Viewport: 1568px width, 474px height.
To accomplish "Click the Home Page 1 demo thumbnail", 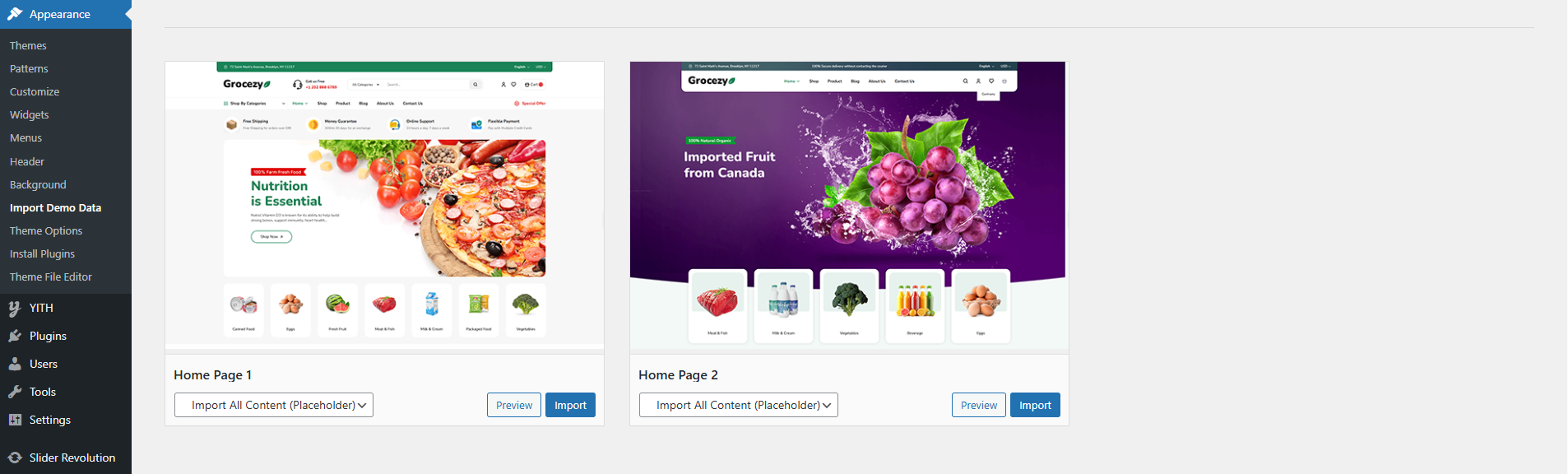I will point(384,207).
